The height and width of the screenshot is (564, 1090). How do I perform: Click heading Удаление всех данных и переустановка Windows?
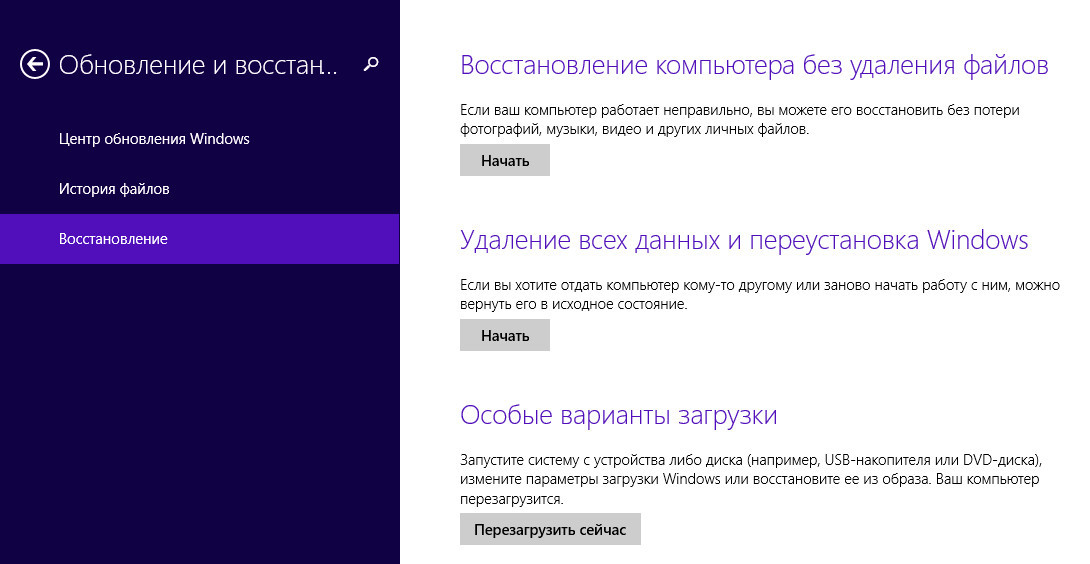[743, 240]
